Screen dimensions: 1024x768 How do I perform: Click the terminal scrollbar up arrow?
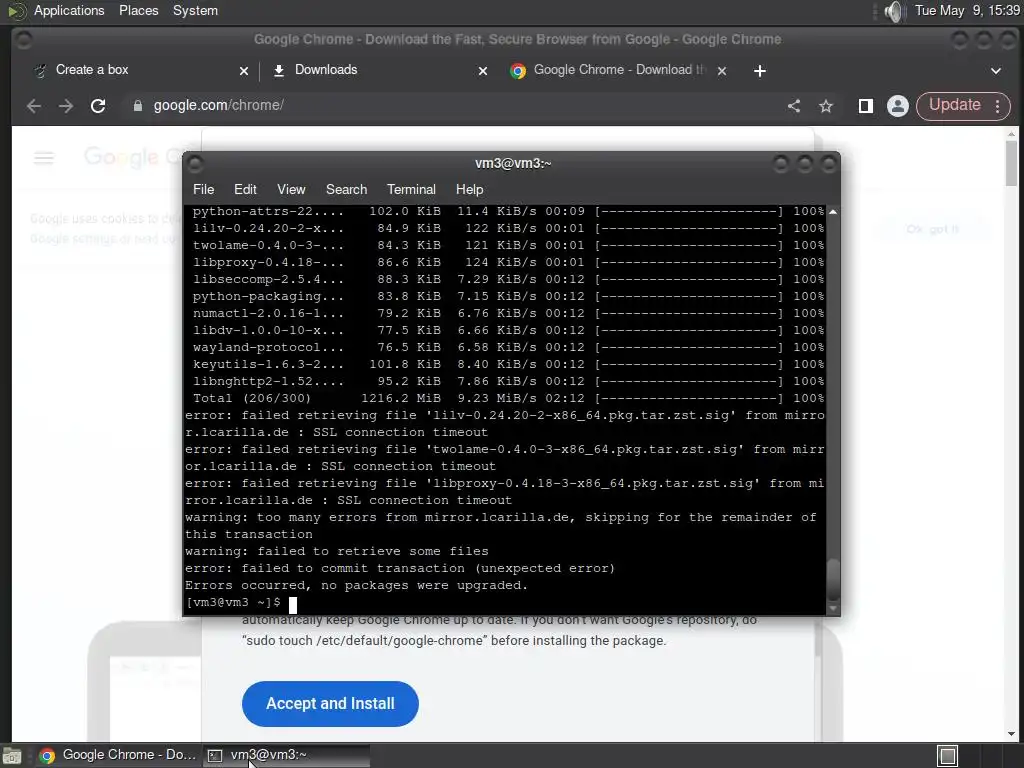[x=833, y=212]
